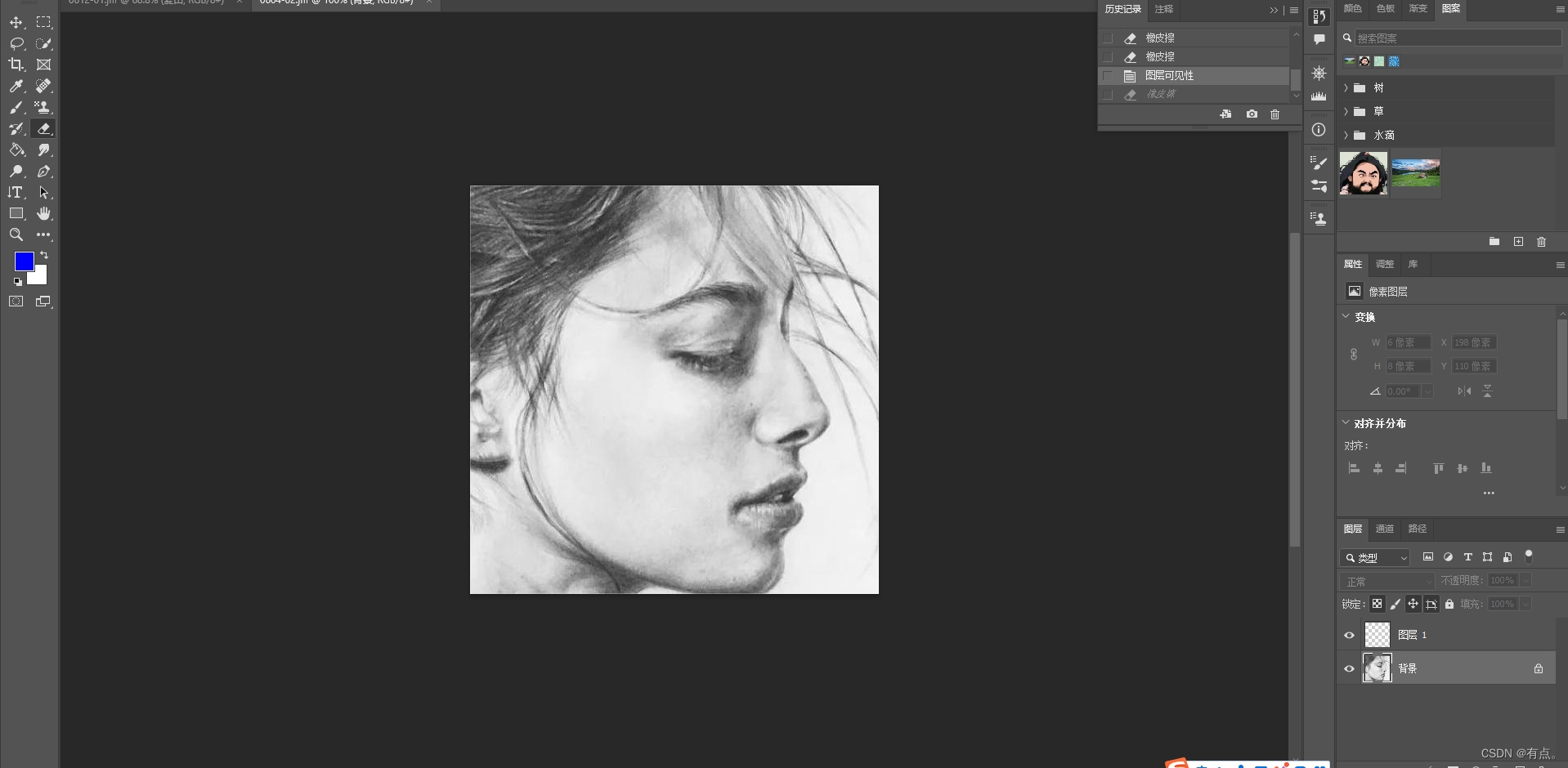Select the Rectangular Marquee tool
The image size is (1568, 768).
(43, 22)
